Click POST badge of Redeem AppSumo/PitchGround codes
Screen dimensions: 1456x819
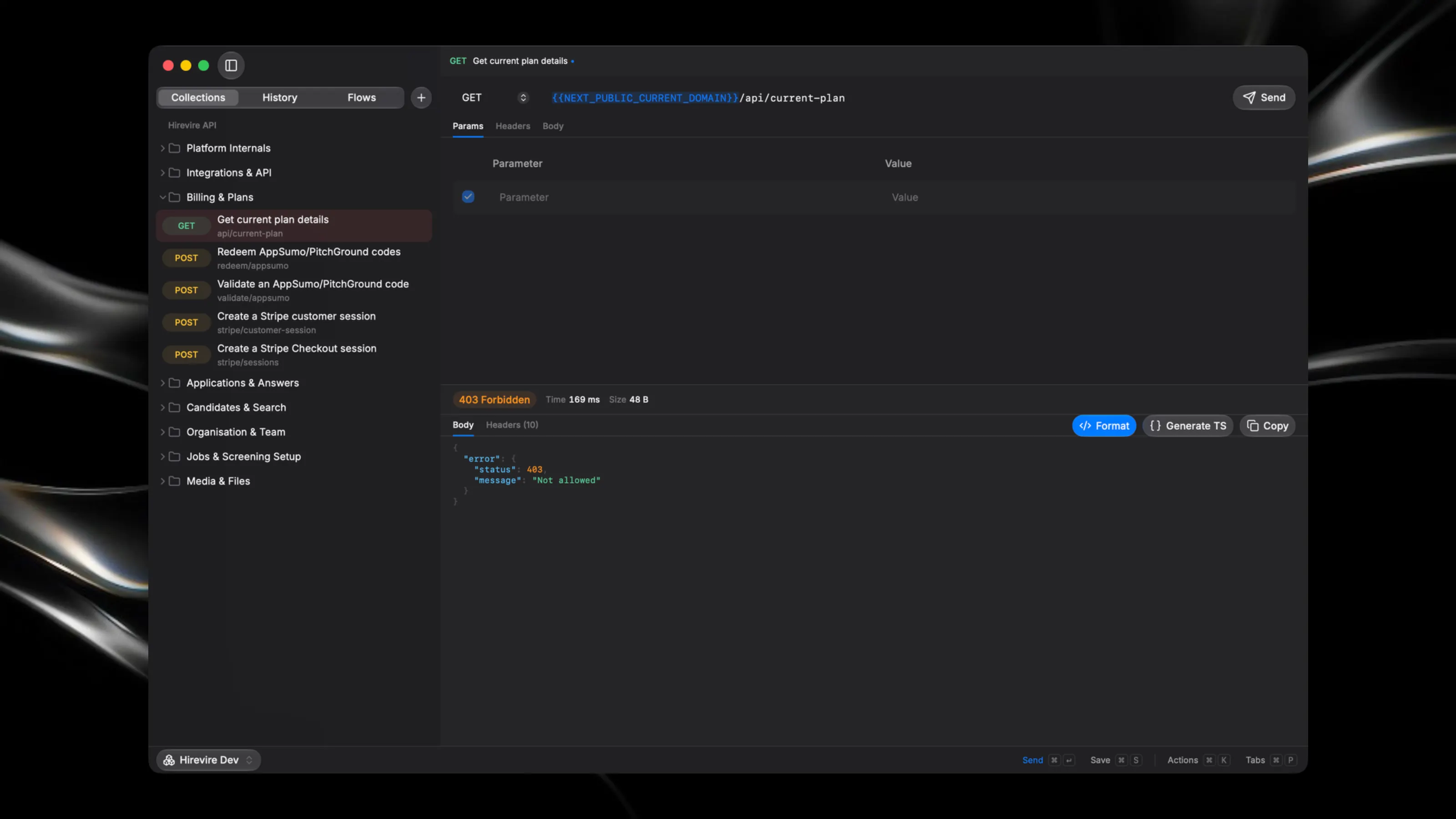(186, 258)
